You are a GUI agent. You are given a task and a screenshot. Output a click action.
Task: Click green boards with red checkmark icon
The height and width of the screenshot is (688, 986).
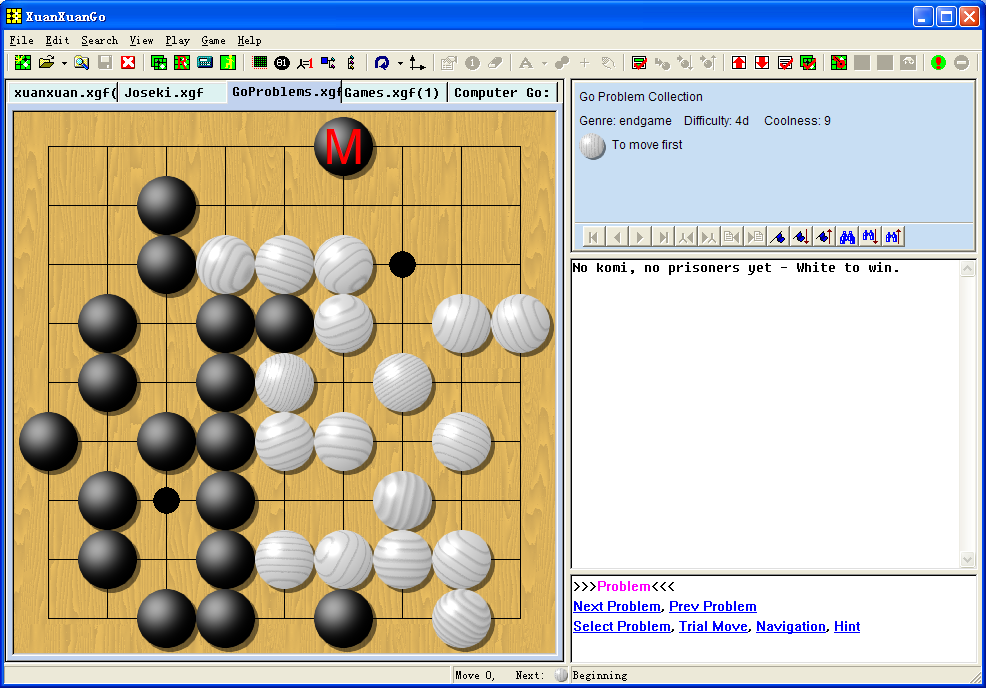point(808,63)
